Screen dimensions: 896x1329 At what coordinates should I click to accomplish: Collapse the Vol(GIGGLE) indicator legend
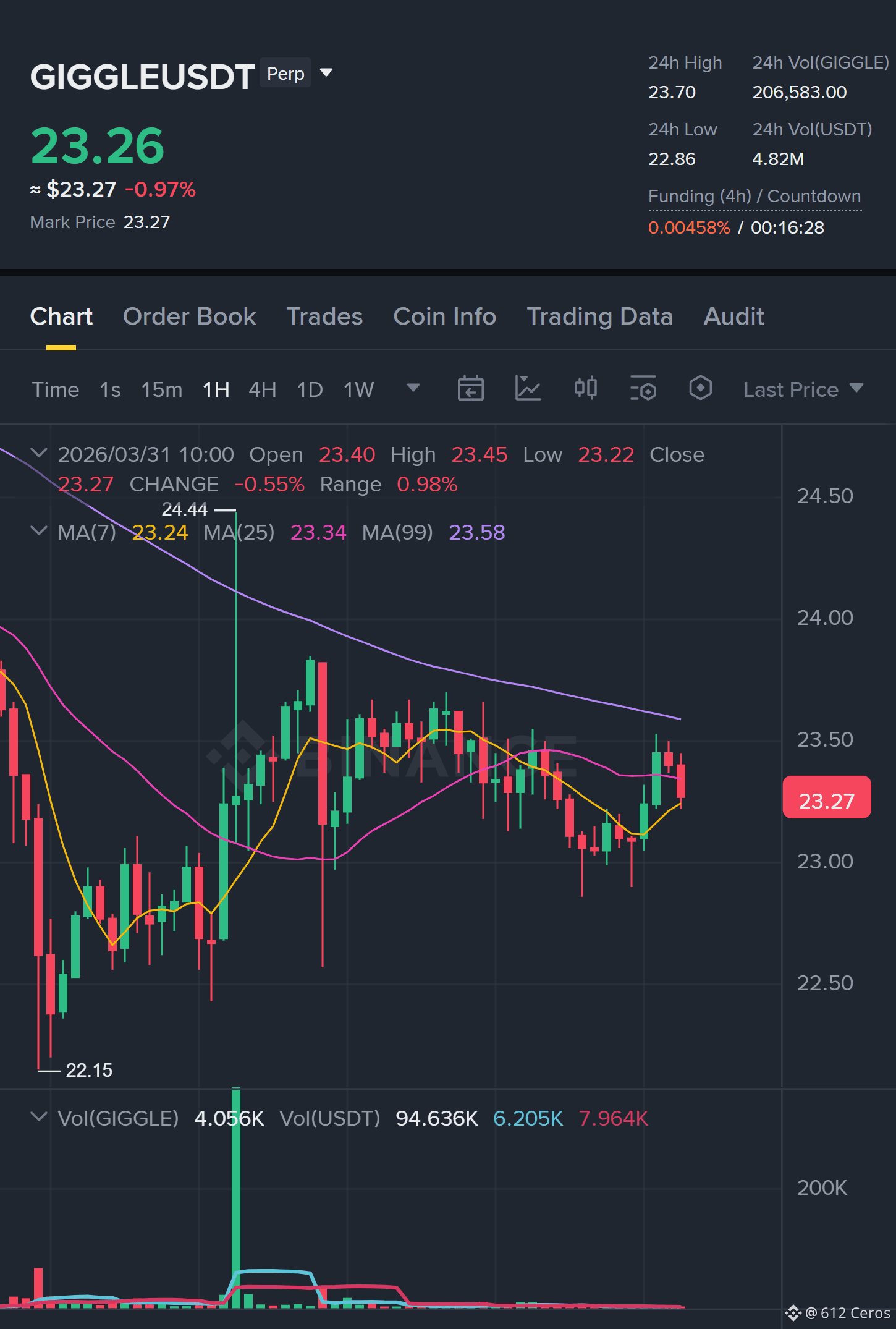point(38,1117)
